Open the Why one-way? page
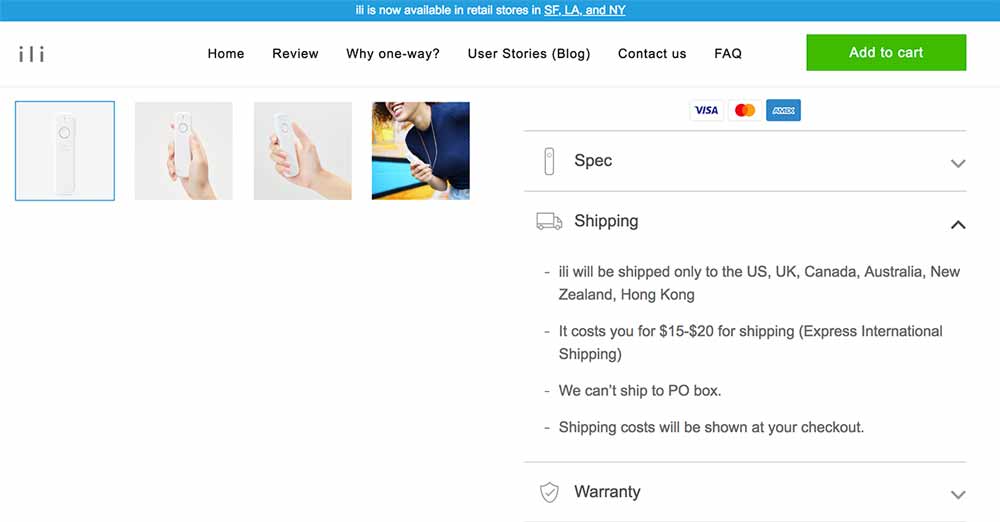This screenshot has height=522, width=1000. click(393, 54)
